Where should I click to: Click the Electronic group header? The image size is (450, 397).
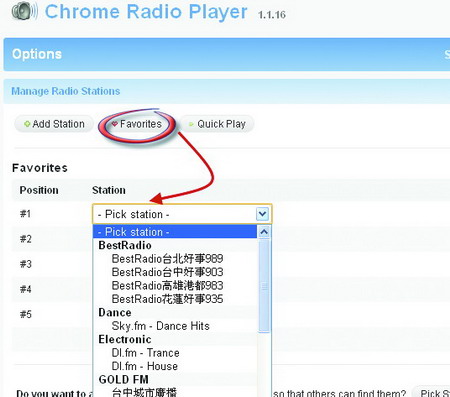(125, 339)
